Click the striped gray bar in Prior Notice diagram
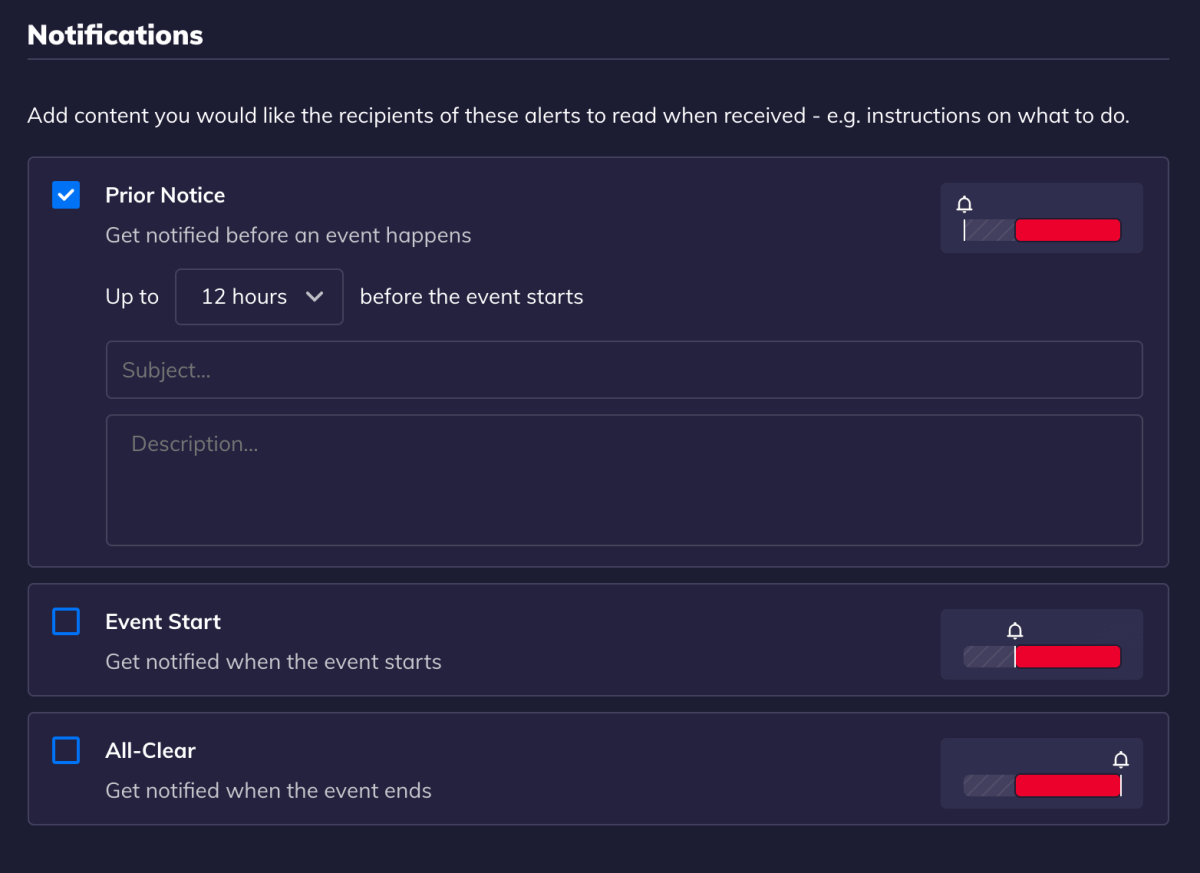The image size is (1200, 873). tap(990, 231)
